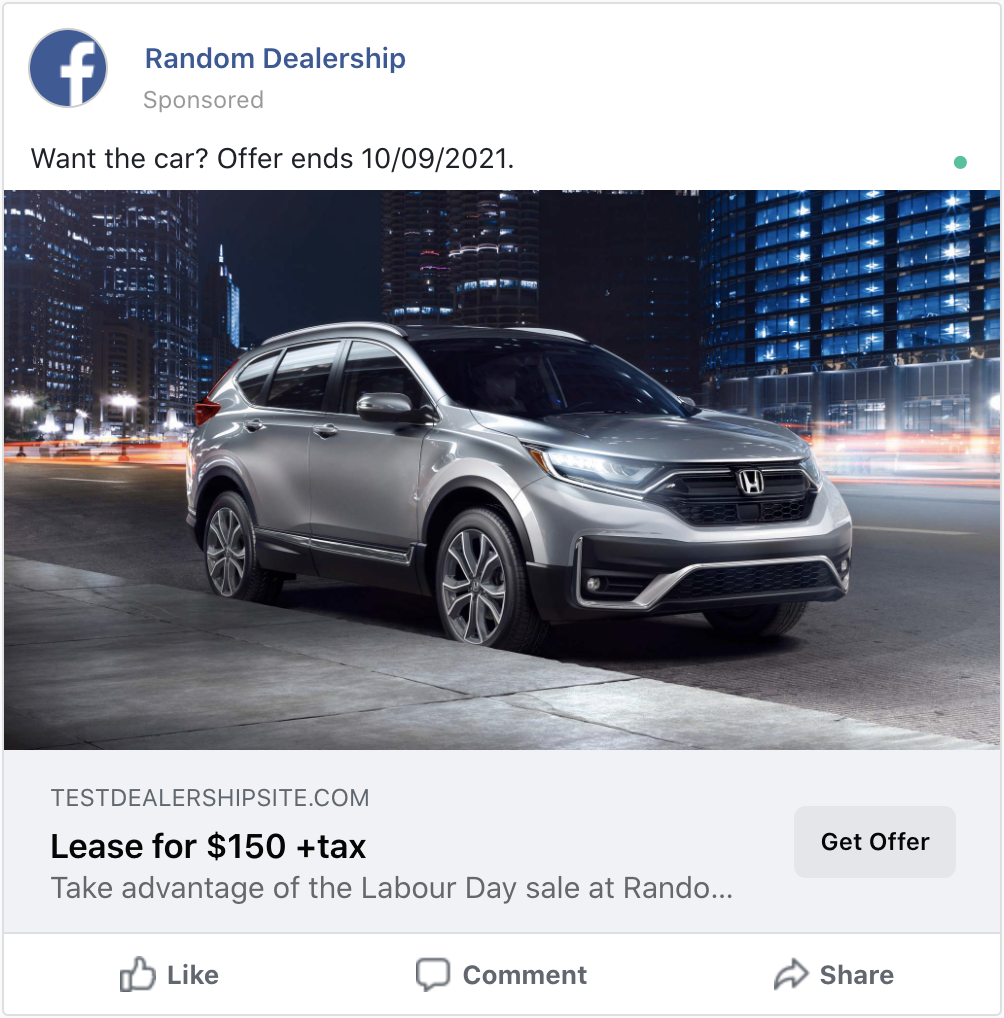Click the Like text label
Viewport: 1004px width, 1018px height.
[193, 975]
